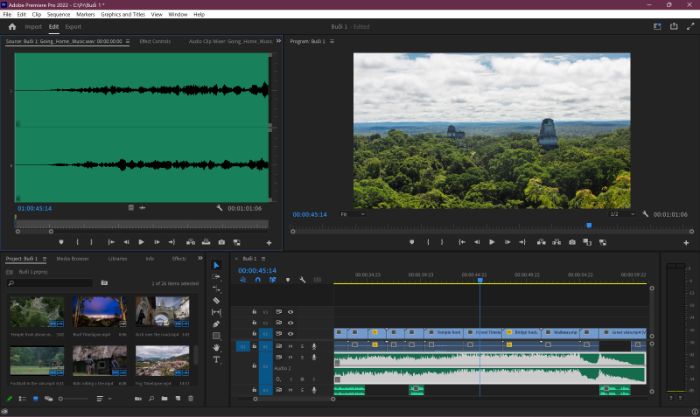Play sequence in Program monitor

point(492,242)
